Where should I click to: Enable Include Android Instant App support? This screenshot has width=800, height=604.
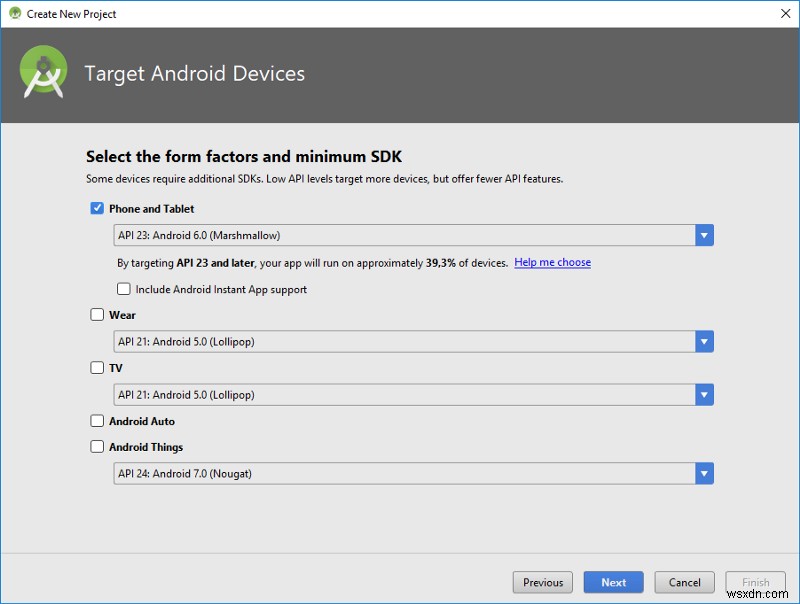tap(124, 289)
